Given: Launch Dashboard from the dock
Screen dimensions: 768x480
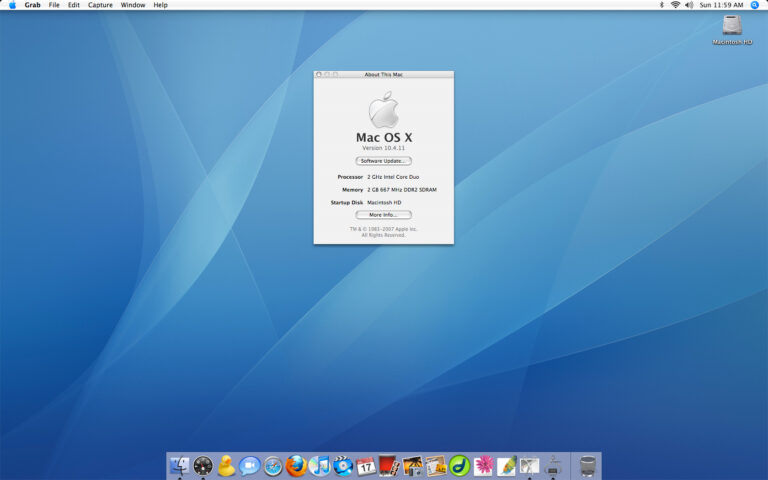Looking at the screenshot, I should (203, 465).
